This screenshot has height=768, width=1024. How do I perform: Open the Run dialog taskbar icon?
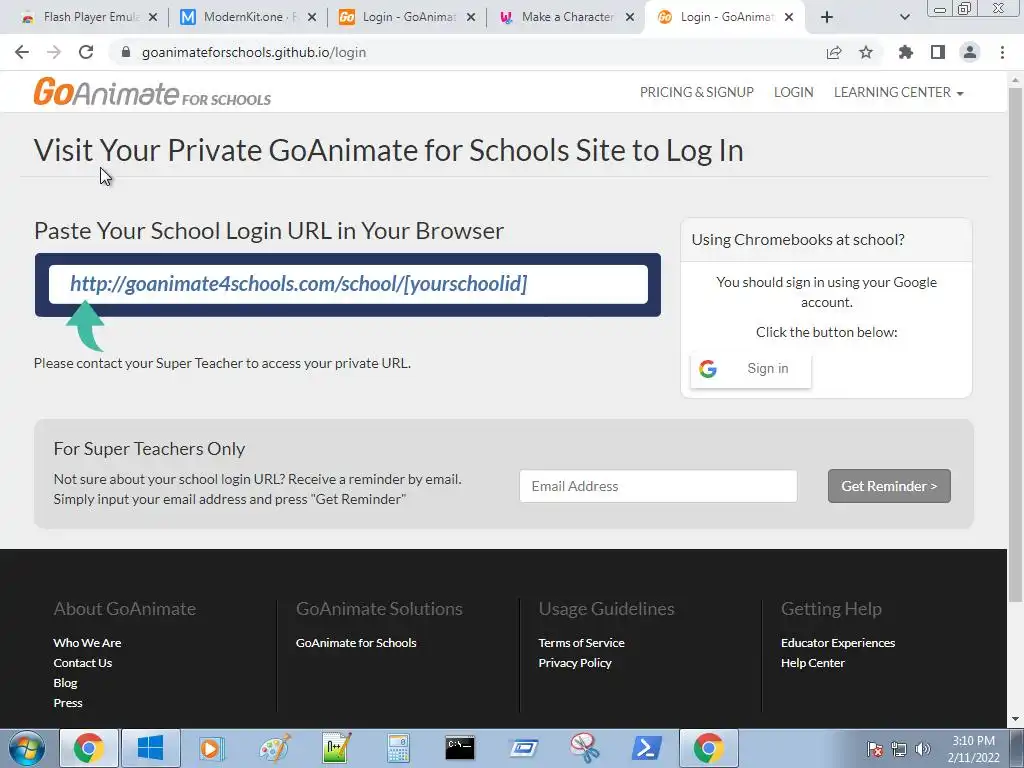coord(522,748)
